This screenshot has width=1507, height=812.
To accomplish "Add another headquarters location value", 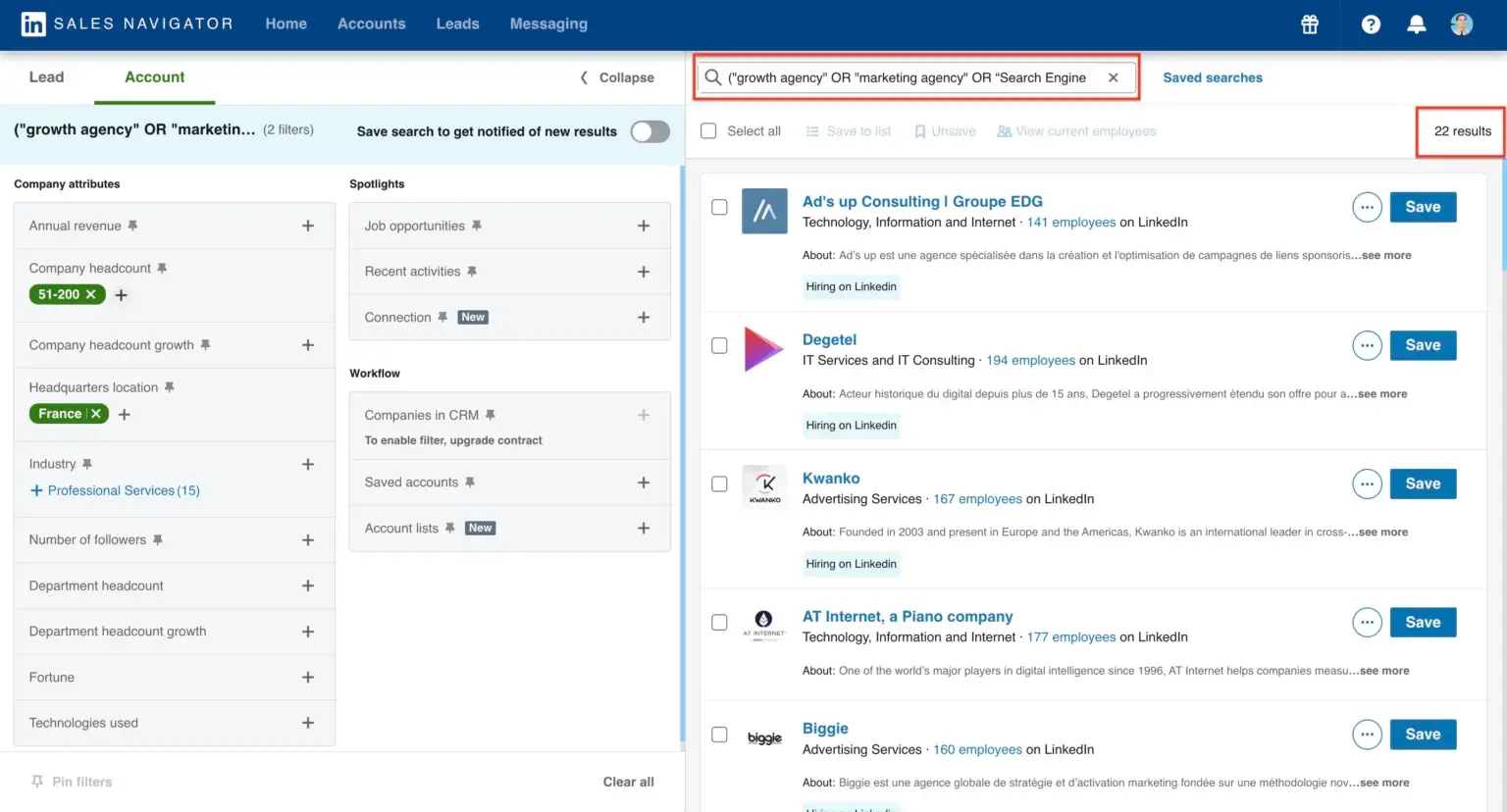I will point(125,415).
